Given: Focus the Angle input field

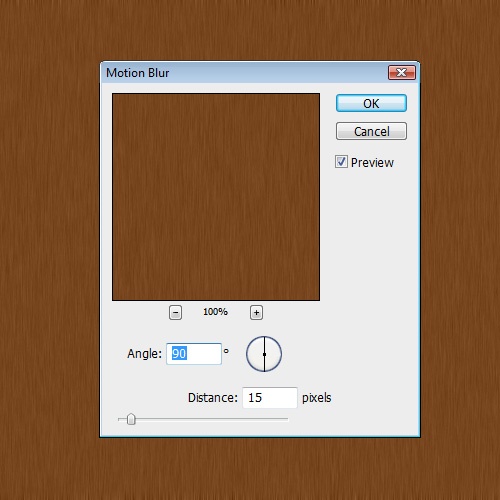Looking at the screenshot, I should coord(194,354).
